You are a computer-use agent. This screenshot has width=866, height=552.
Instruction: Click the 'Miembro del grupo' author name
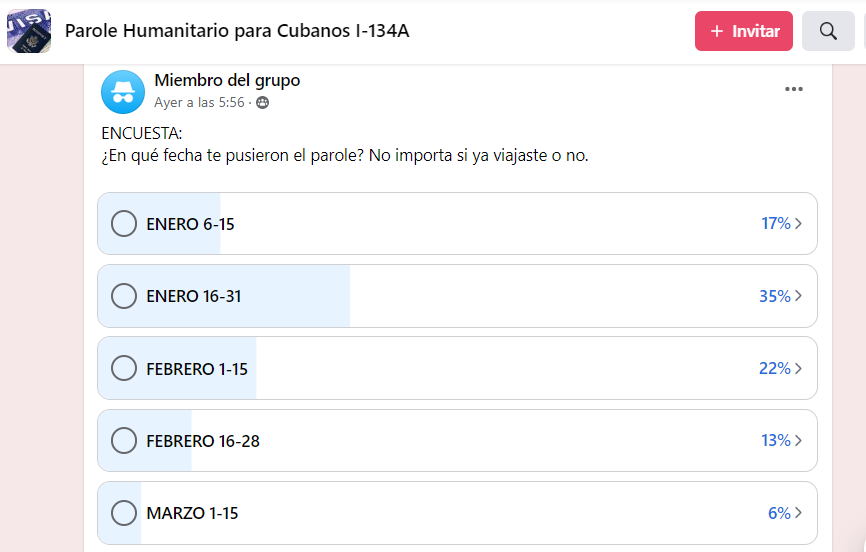tap(227, 81)
